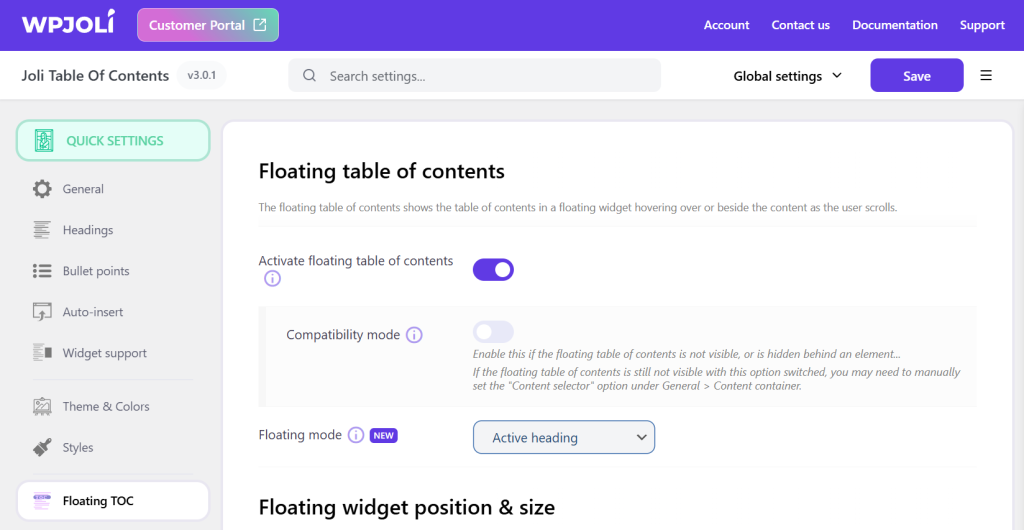This screenshot has height=530, width=1024.
Task: Disable the Activate floating table of contents toggle
Action: point(493,269)
